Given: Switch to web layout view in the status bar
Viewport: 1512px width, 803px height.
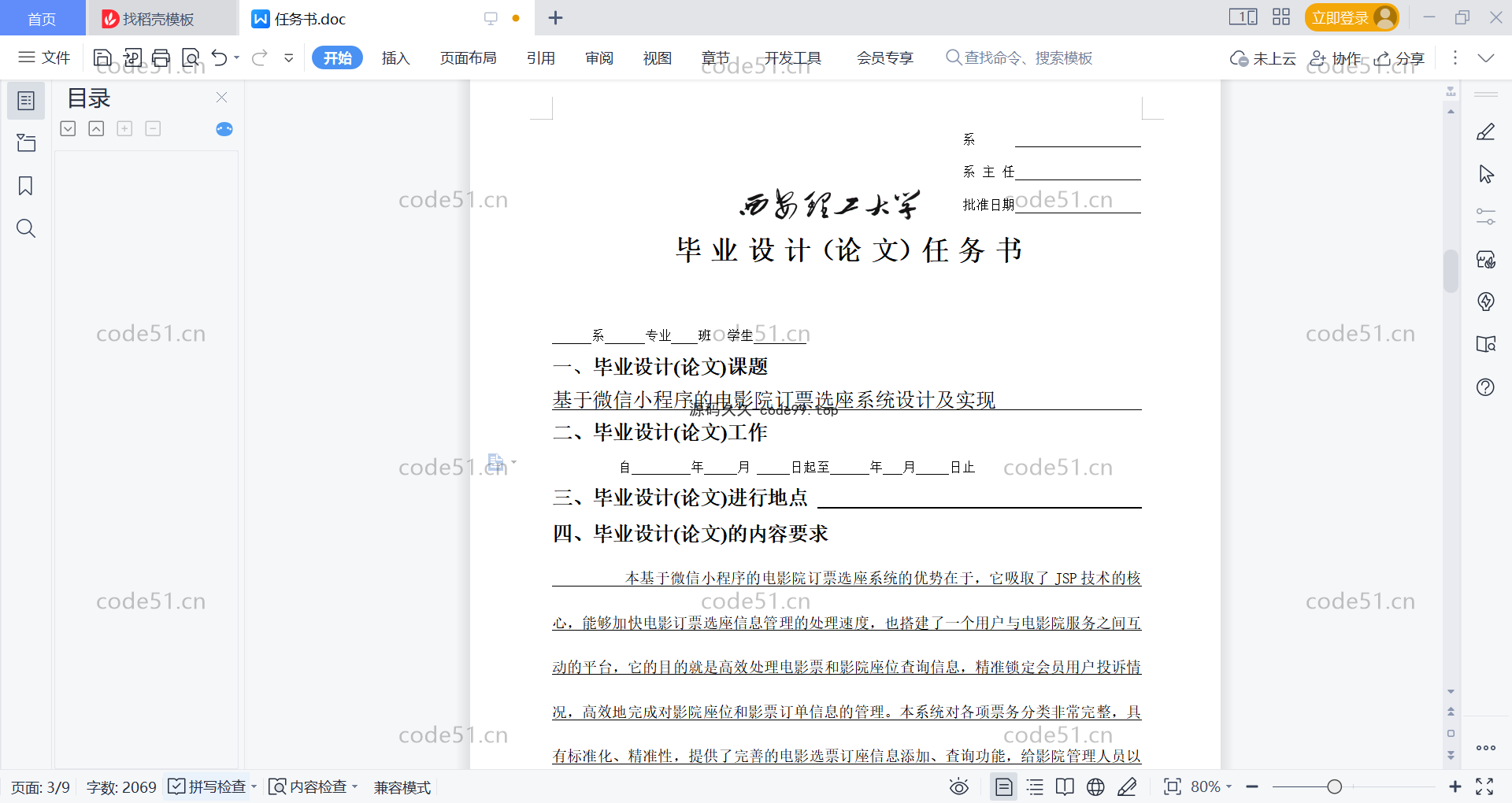Looking at the screenshot, I should (x=1095, y=786).
